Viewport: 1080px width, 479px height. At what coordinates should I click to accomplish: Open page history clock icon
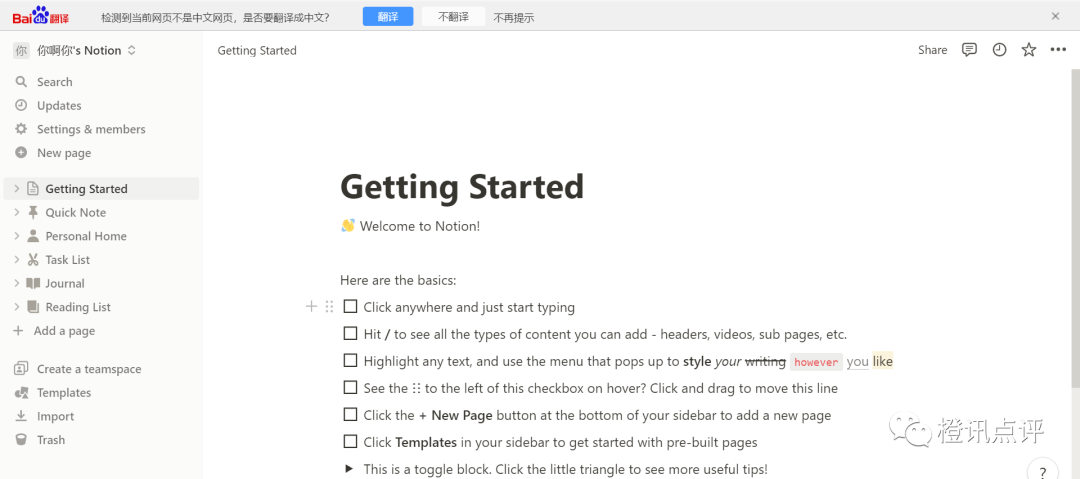(x=999, y=50)
